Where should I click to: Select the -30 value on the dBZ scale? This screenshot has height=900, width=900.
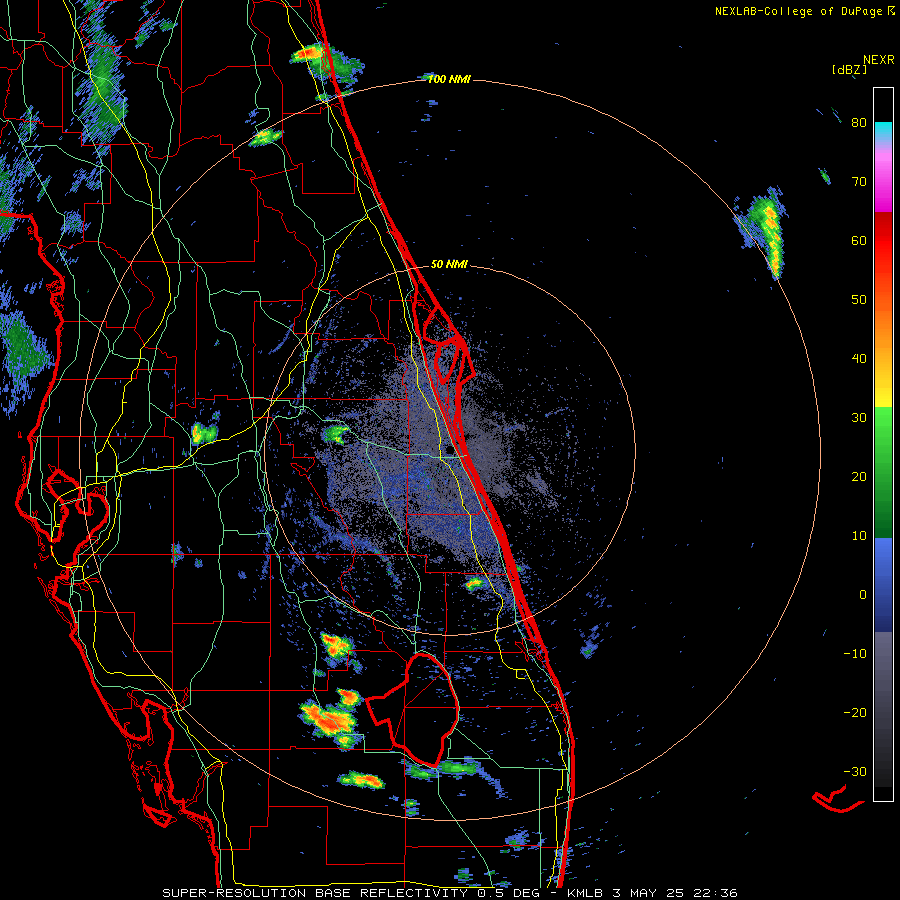[855, 772]
